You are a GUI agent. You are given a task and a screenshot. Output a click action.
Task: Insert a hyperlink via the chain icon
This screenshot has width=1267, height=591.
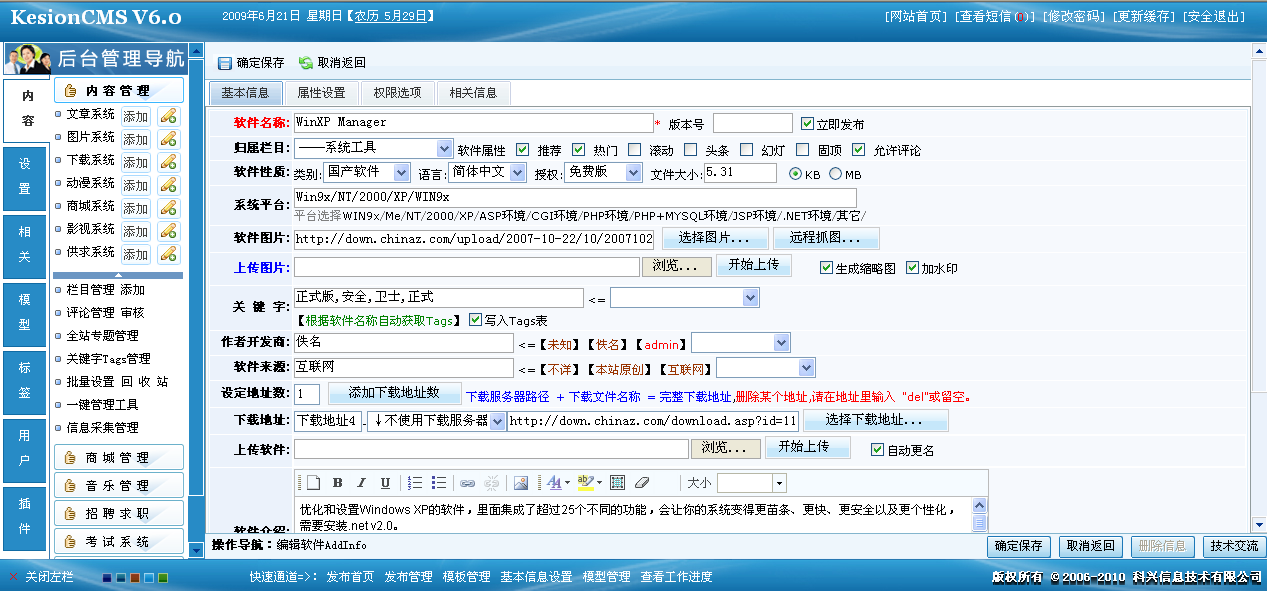[x=467, y=482]
